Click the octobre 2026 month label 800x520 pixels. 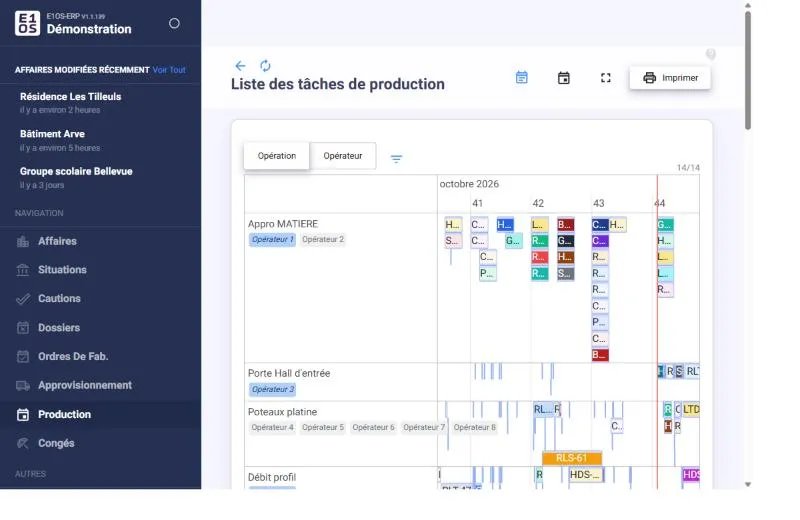point(469,184)
